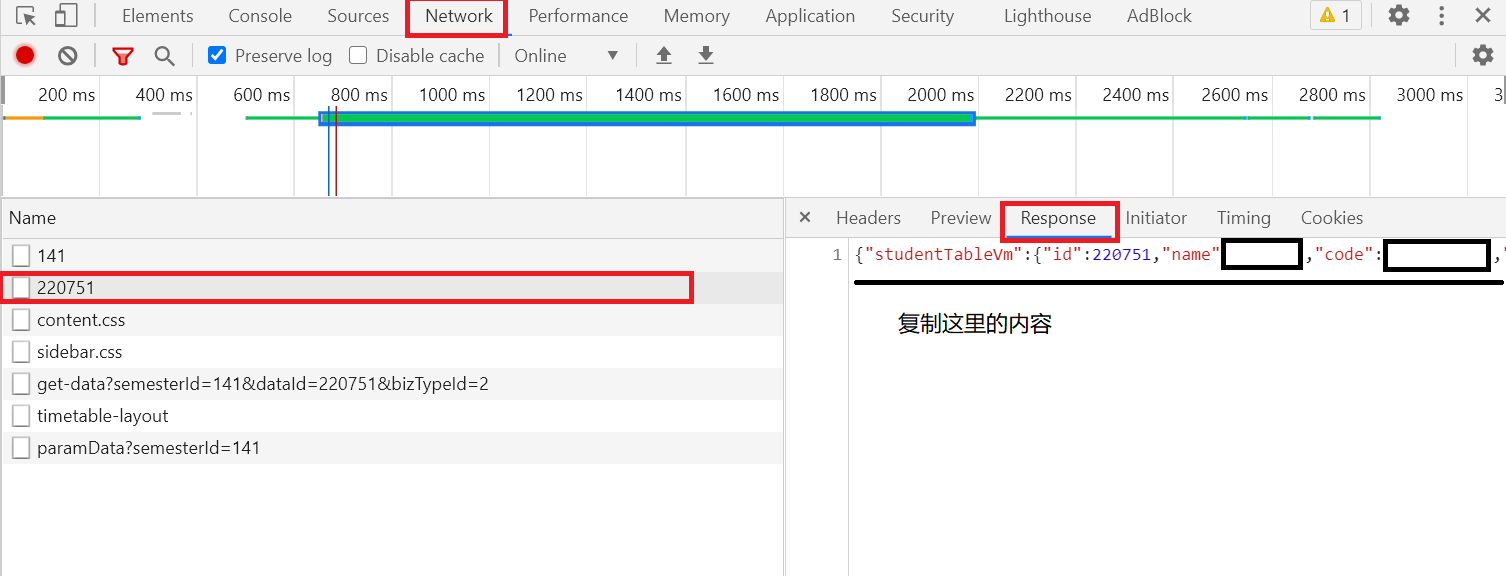The image size is (1506, 576).
Task: Open the warnings indicator showing 1
Action: point(1335,15)
